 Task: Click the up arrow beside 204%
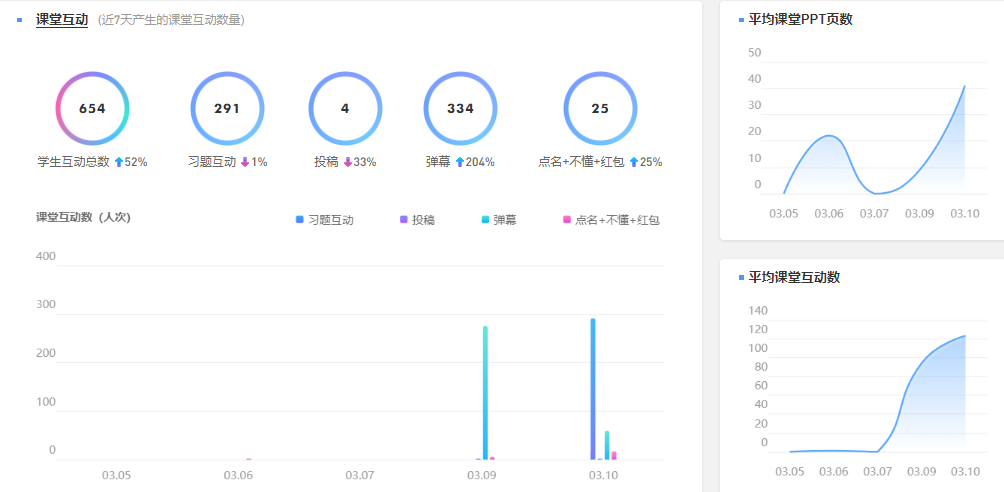pyautogui.click(x=459, y=162)
